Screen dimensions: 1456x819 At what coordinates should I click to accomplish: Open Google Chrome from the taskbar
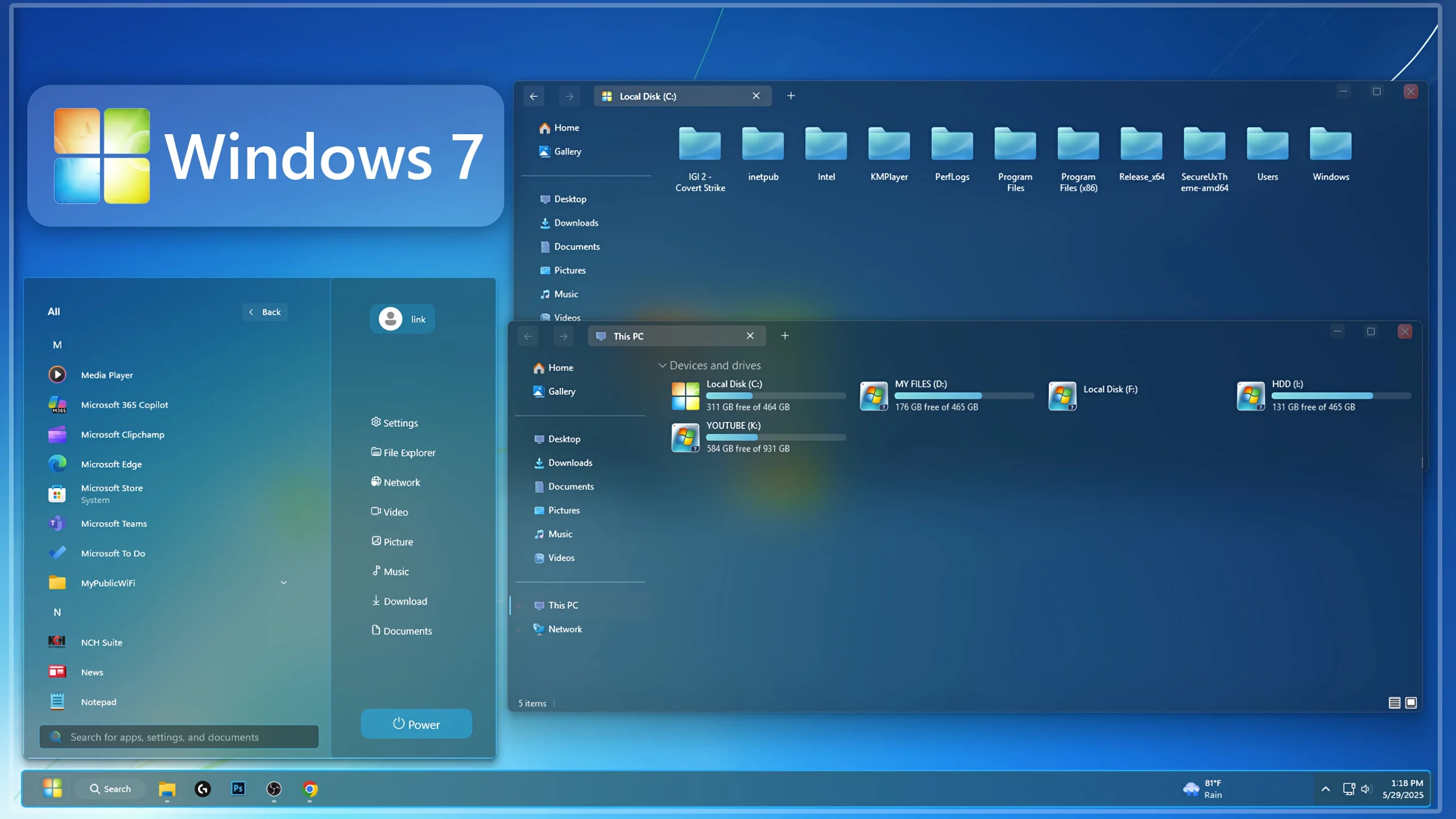click(x=310, y=789)
